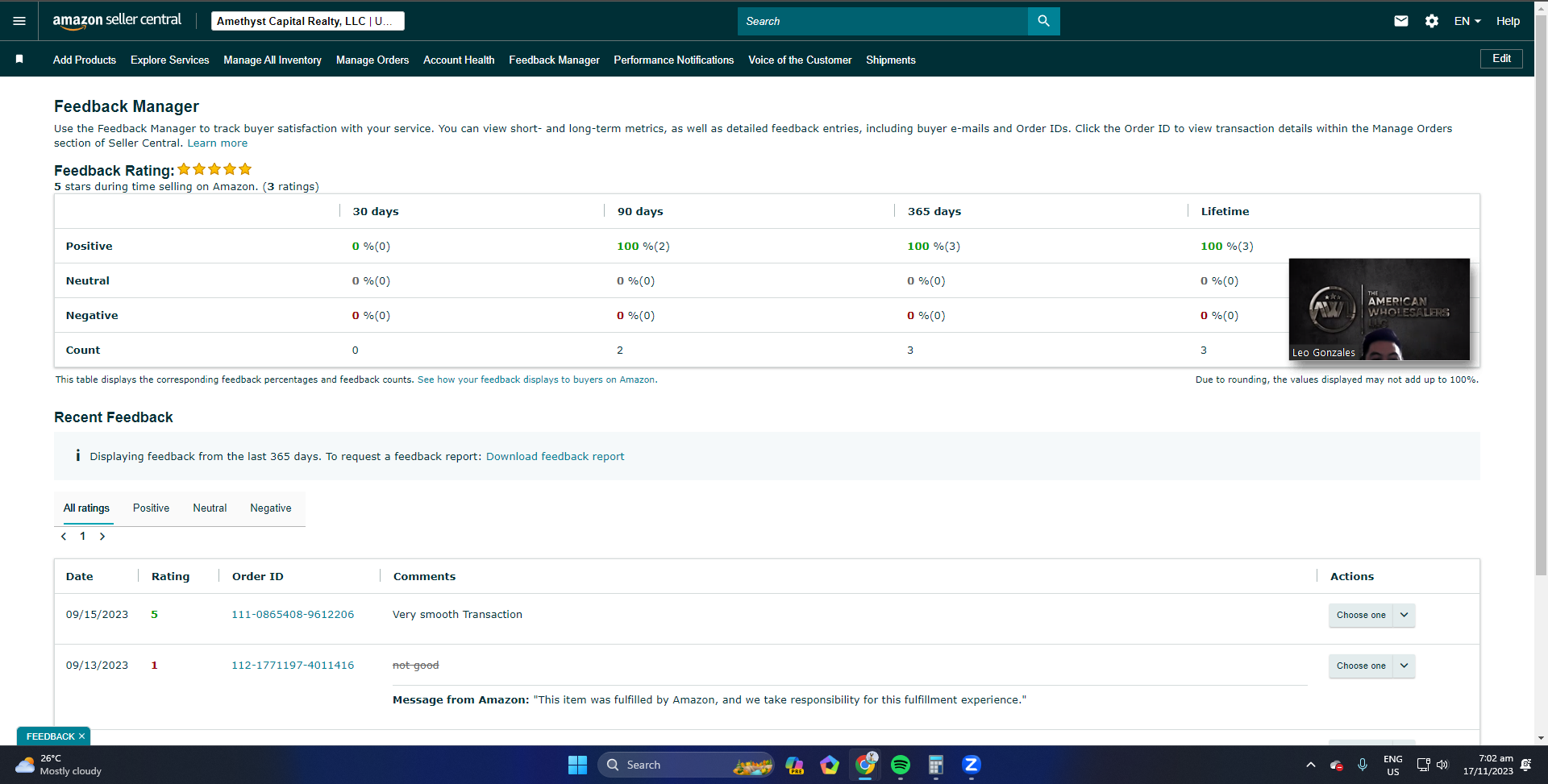Go to Voice of the Customer

tap(800, 60)
